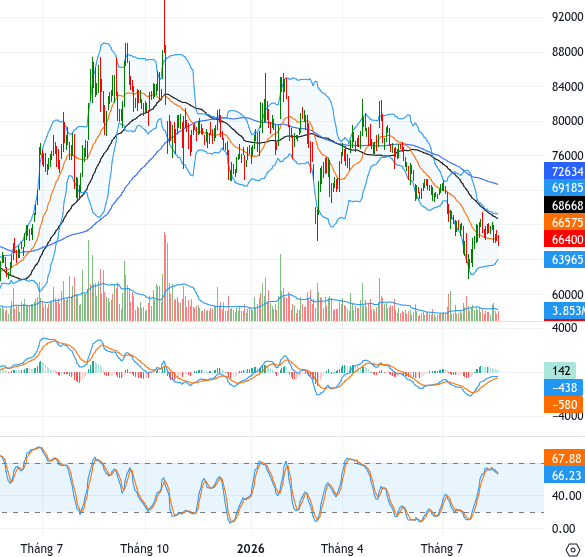Click the blue 72634 moving average price label
Screen dimensions: 585x557
point(564,171)
